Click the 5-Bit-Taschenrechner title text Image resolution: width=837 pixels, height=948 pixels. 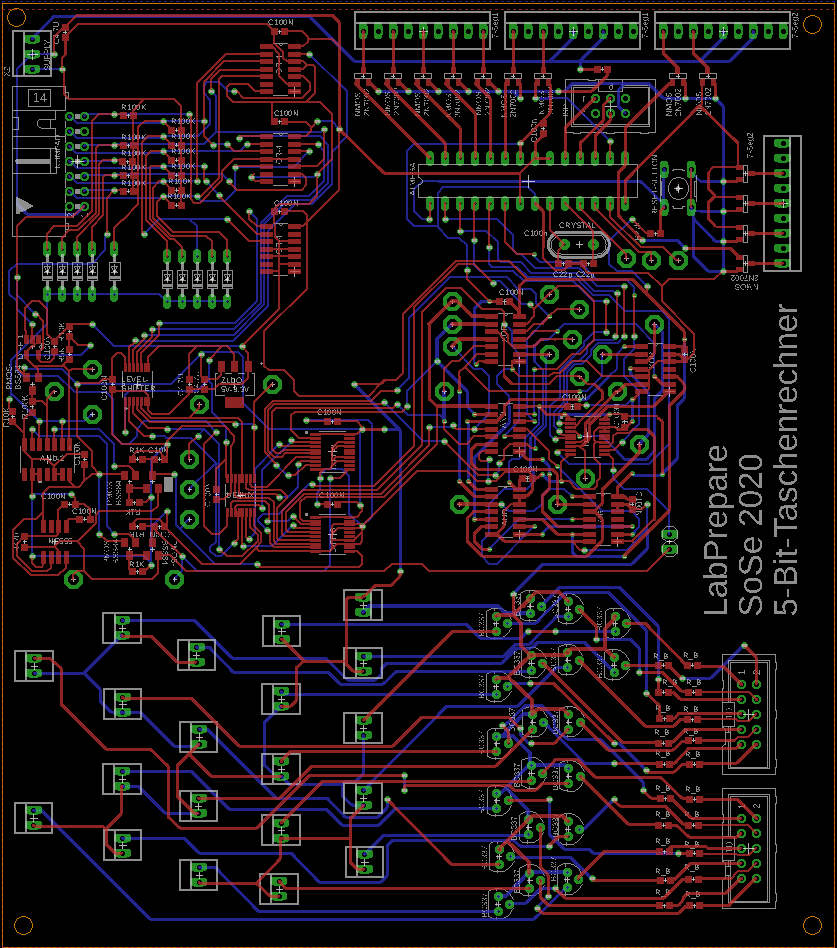point(787,460)
